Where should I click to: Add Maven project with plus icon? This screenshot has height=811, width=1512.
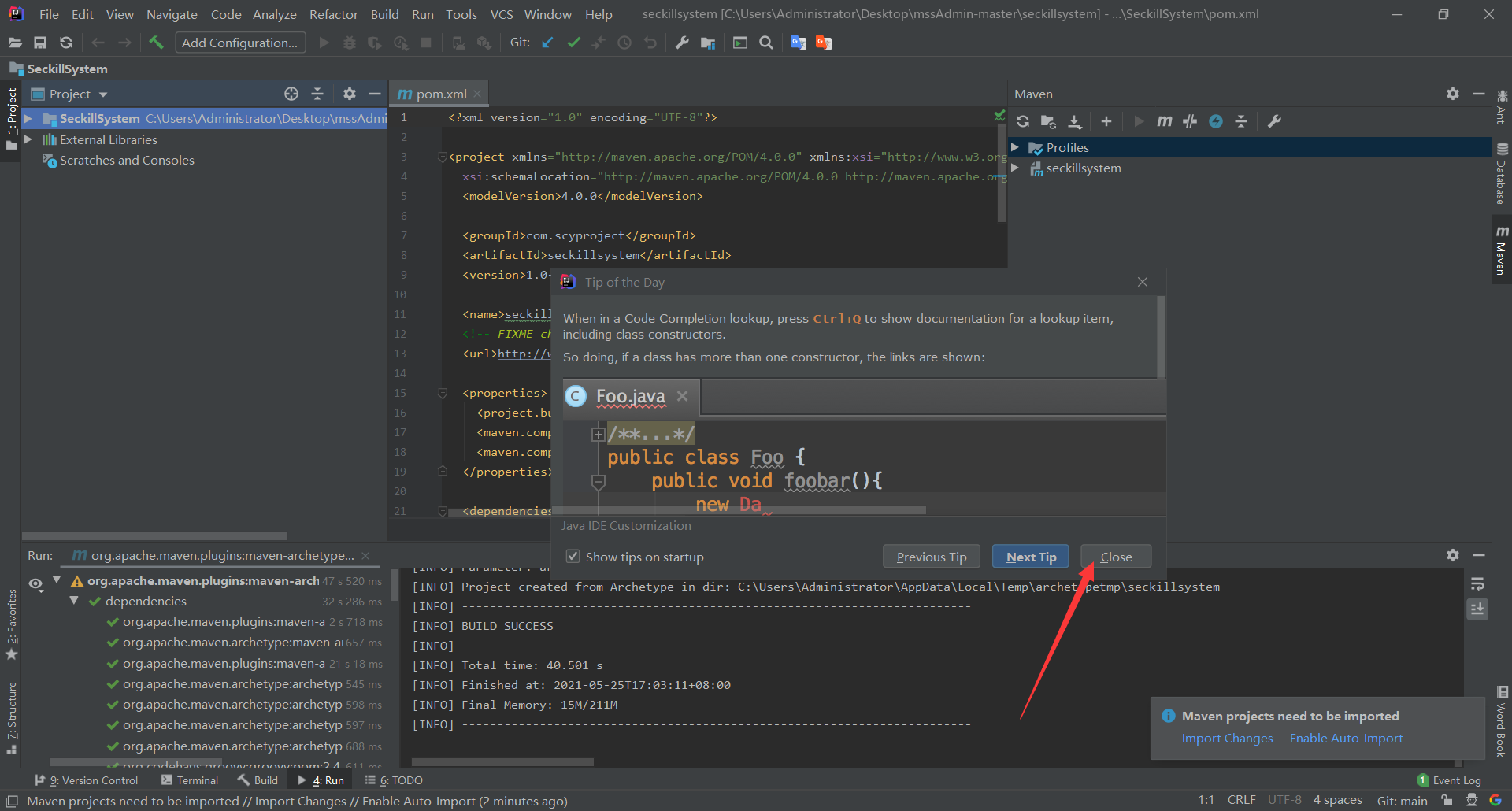tap(1106, 121)
